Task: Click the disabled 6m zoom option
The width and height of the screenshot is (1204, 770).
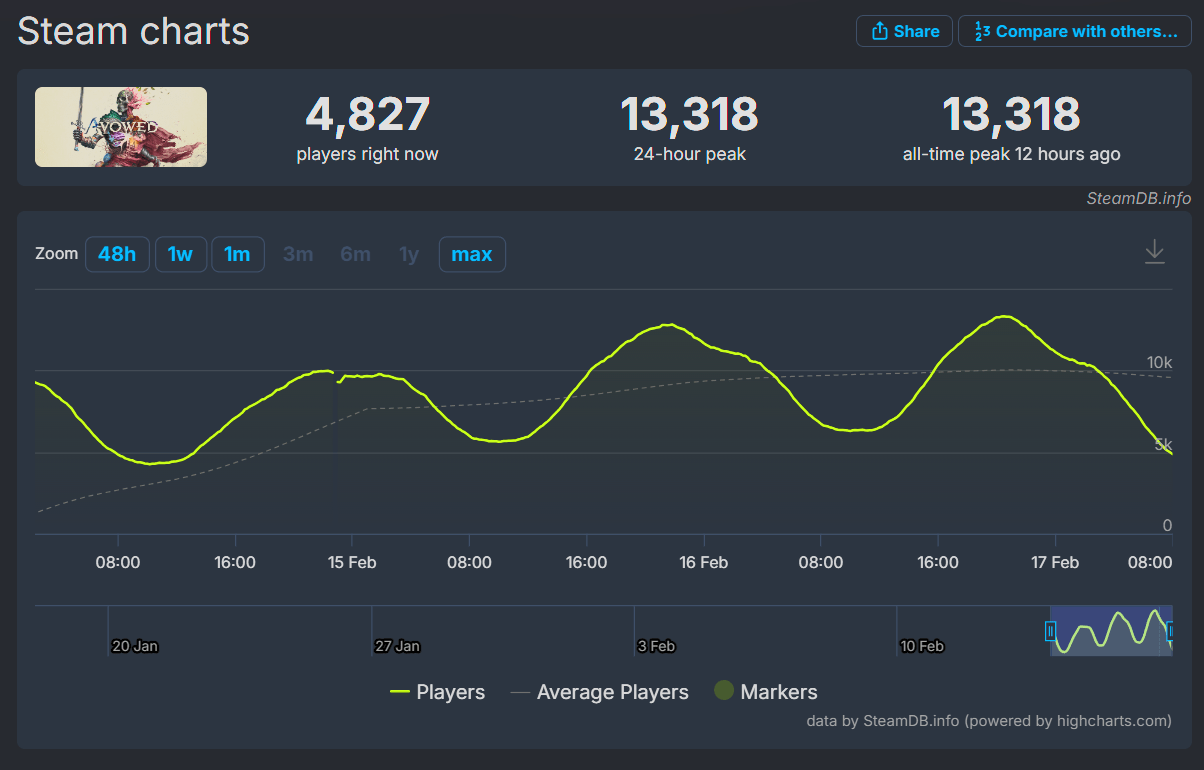Action: tap(355, 254)
